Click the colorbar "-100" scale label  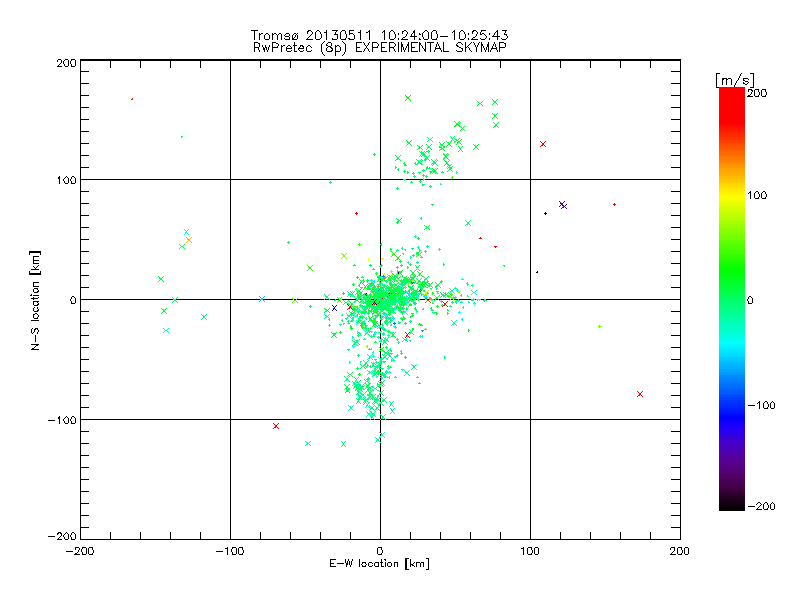[761, 405]
